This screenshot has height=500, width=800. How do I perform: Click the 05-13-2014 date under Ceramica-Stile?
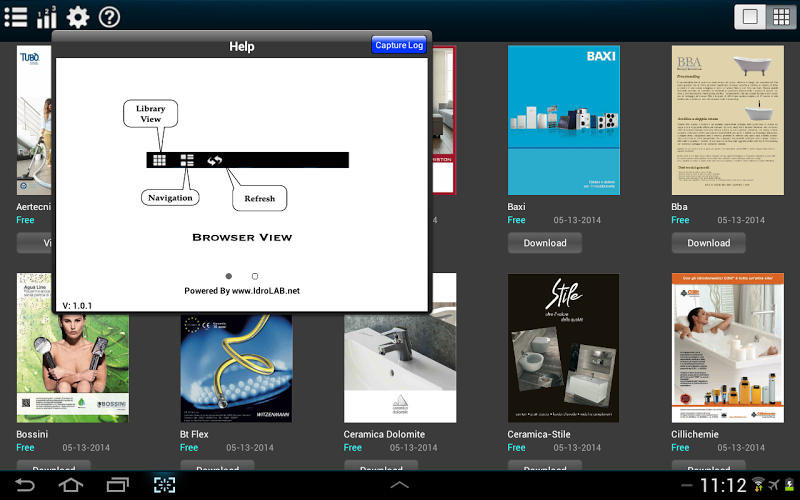[x=577, y=447]
